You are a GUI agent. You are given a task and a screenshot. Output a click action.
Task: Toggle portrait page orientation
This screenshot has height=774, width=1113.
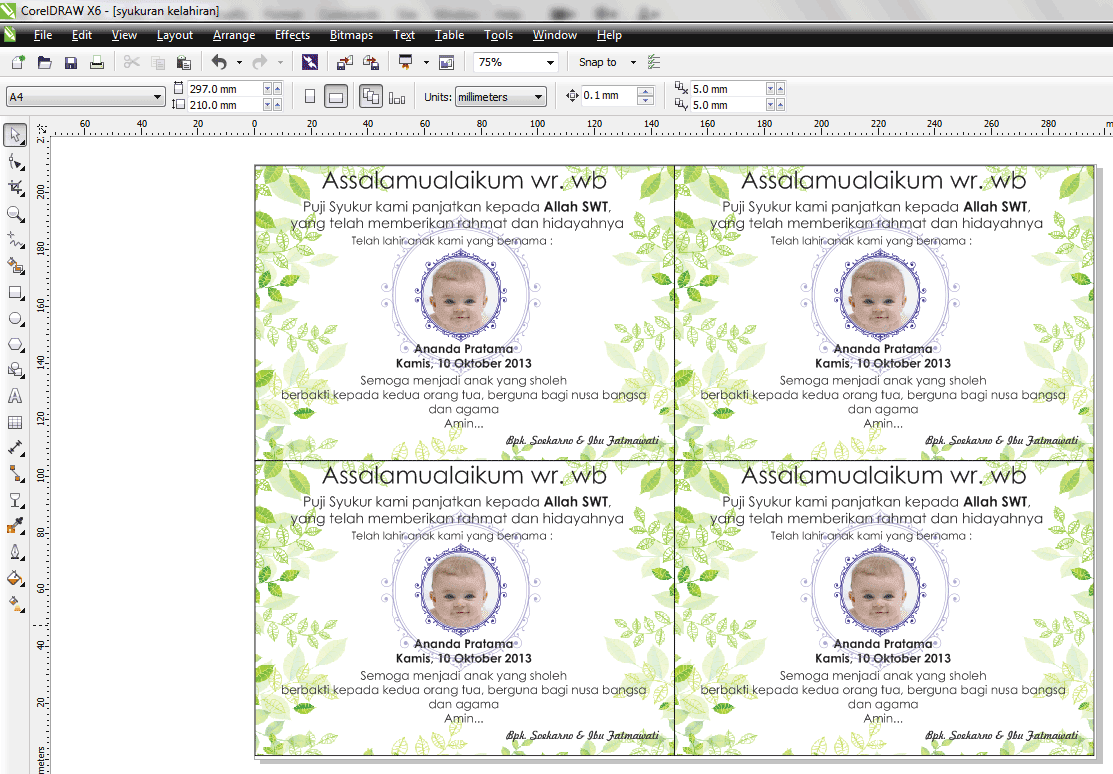(x=310, y=95)
